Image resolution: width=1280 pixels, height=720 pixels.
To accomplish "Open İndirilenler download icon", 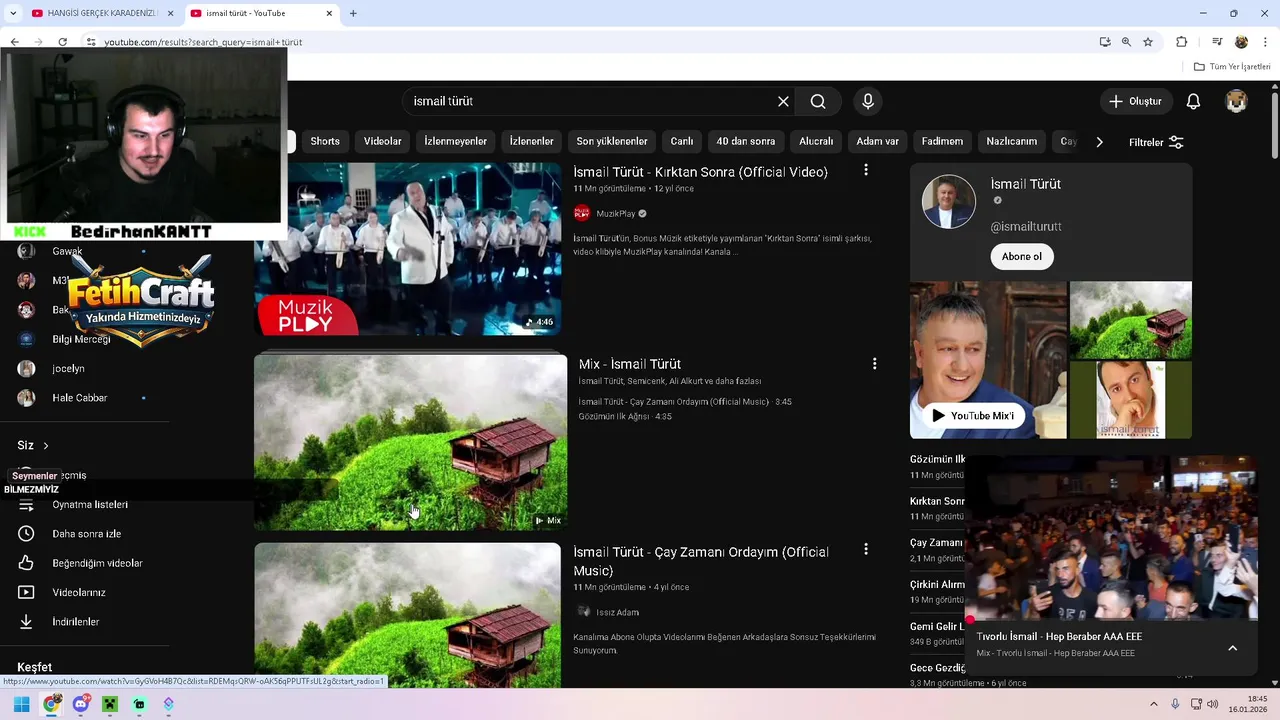I will point(26,622).
